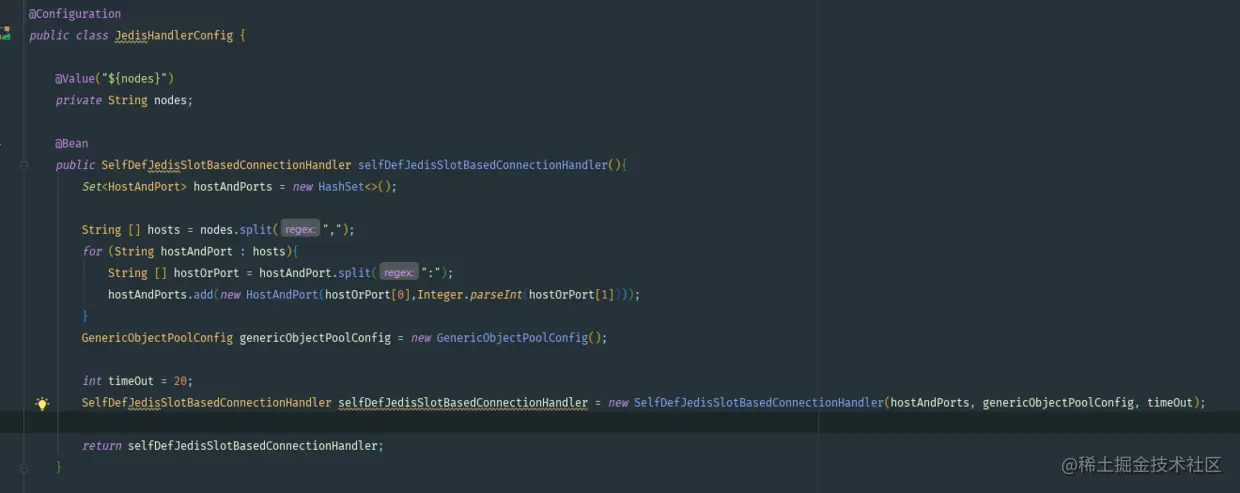The image size is (1240, 493).
Task: Click the number 20
Action: point(180,381)
